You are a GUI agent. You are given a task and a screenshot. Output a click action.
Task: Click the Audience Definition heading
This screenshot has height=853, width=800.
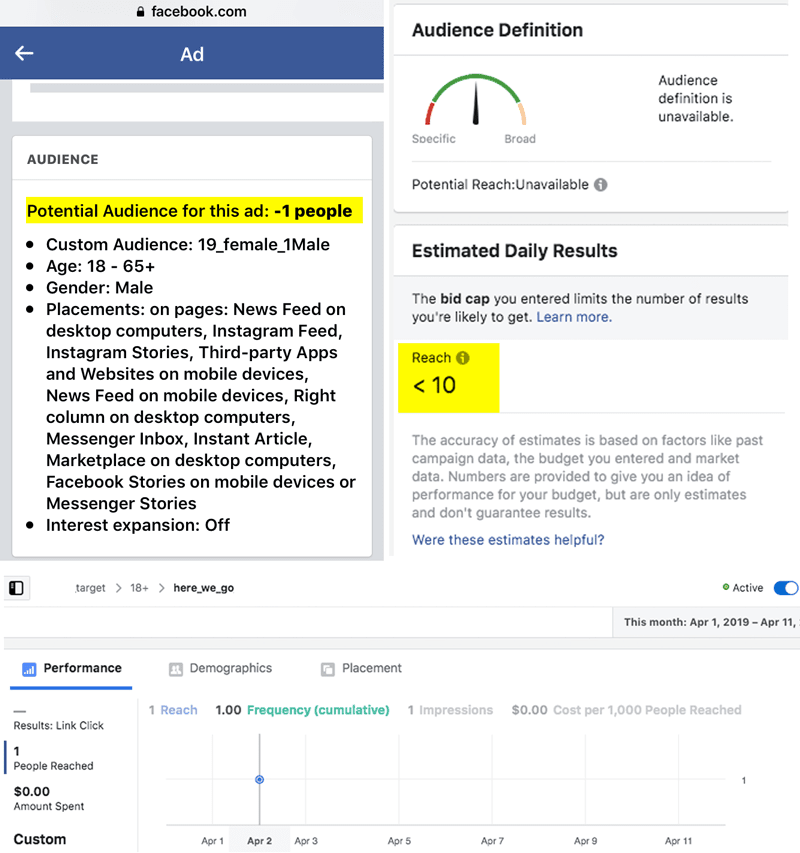[497, 30]
